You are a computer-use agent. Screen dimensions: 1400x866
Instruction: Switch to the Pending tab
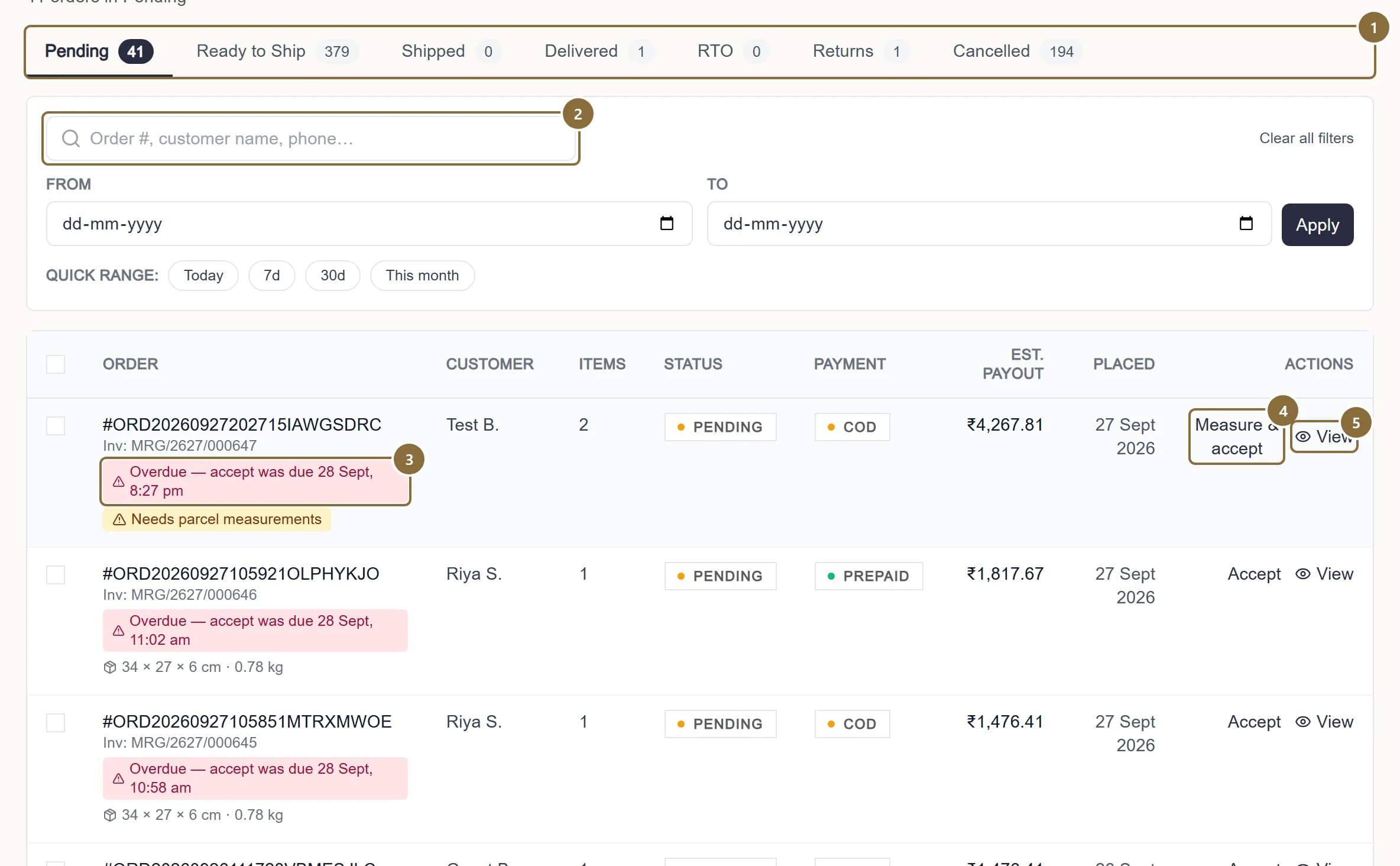pos(99,51)
